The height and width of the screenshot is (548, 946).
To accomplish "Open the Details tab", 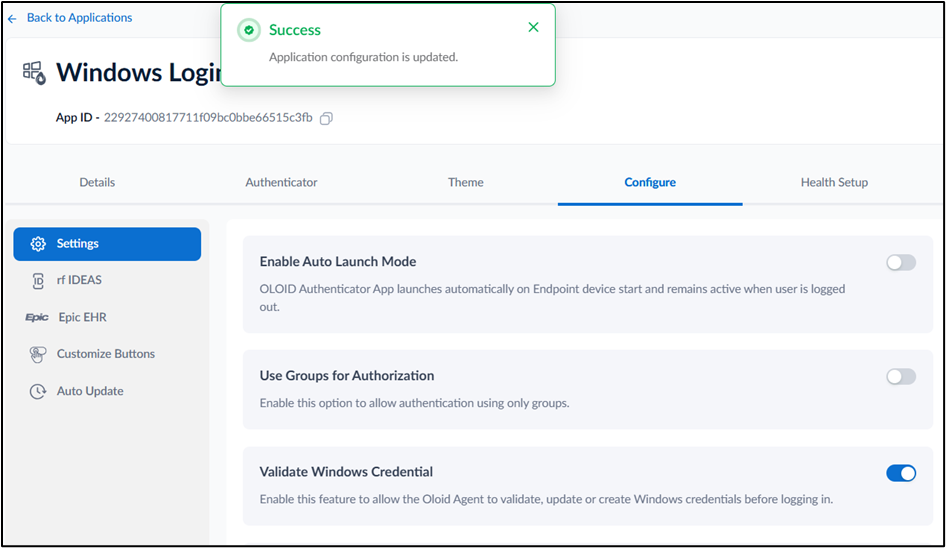I will 97,182.
